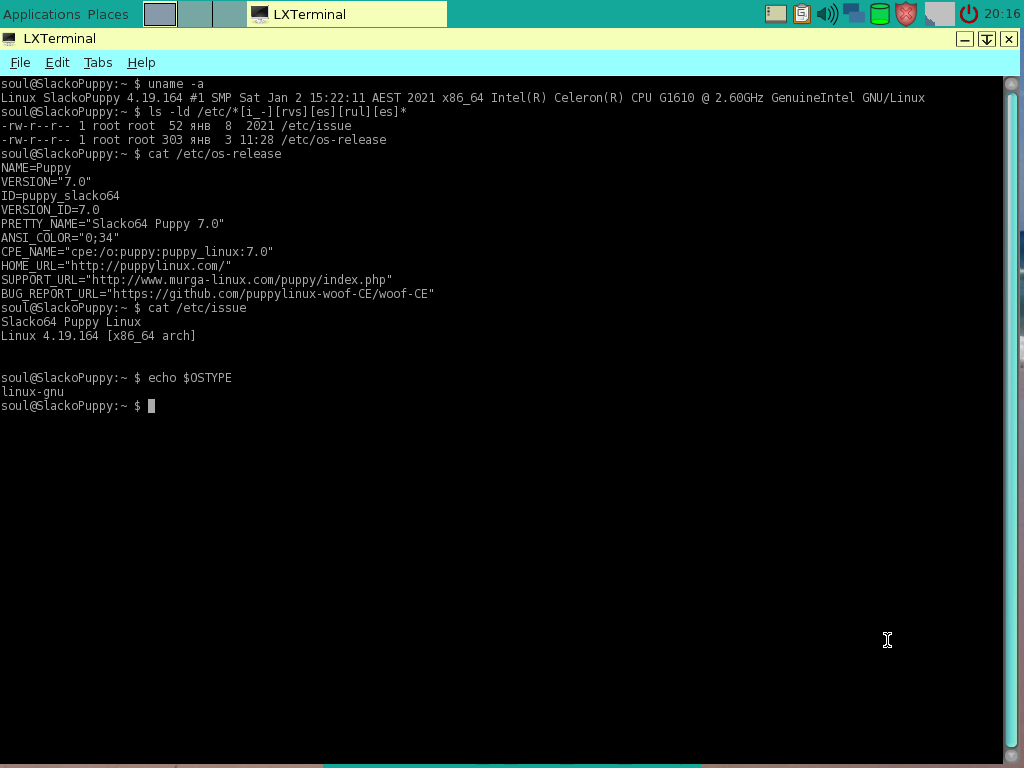1024x768 pixels.
Task: Click the green storage cylinder tray icon
Action: [x=880, y=14]
